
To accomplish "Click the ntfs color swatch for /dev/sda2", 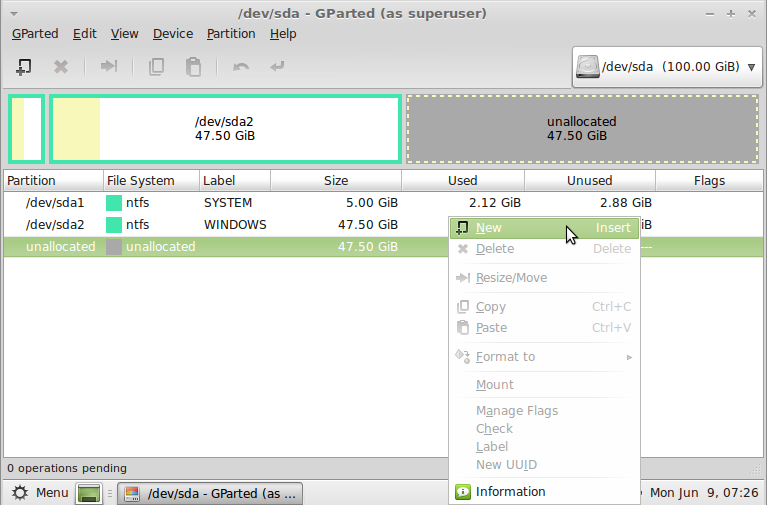I will pos(114,225).
